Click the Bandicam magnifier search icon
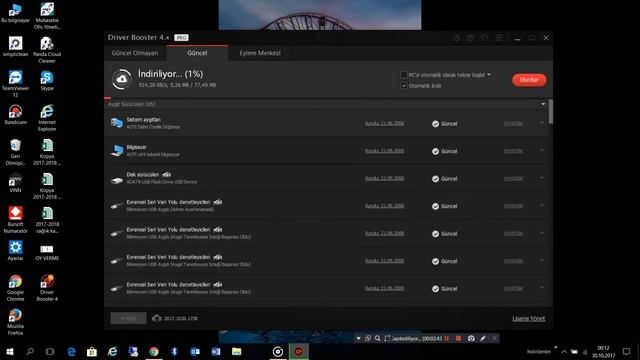Viewport: 640px width, 360px height. pyautogui.click(x=378, y=338)
